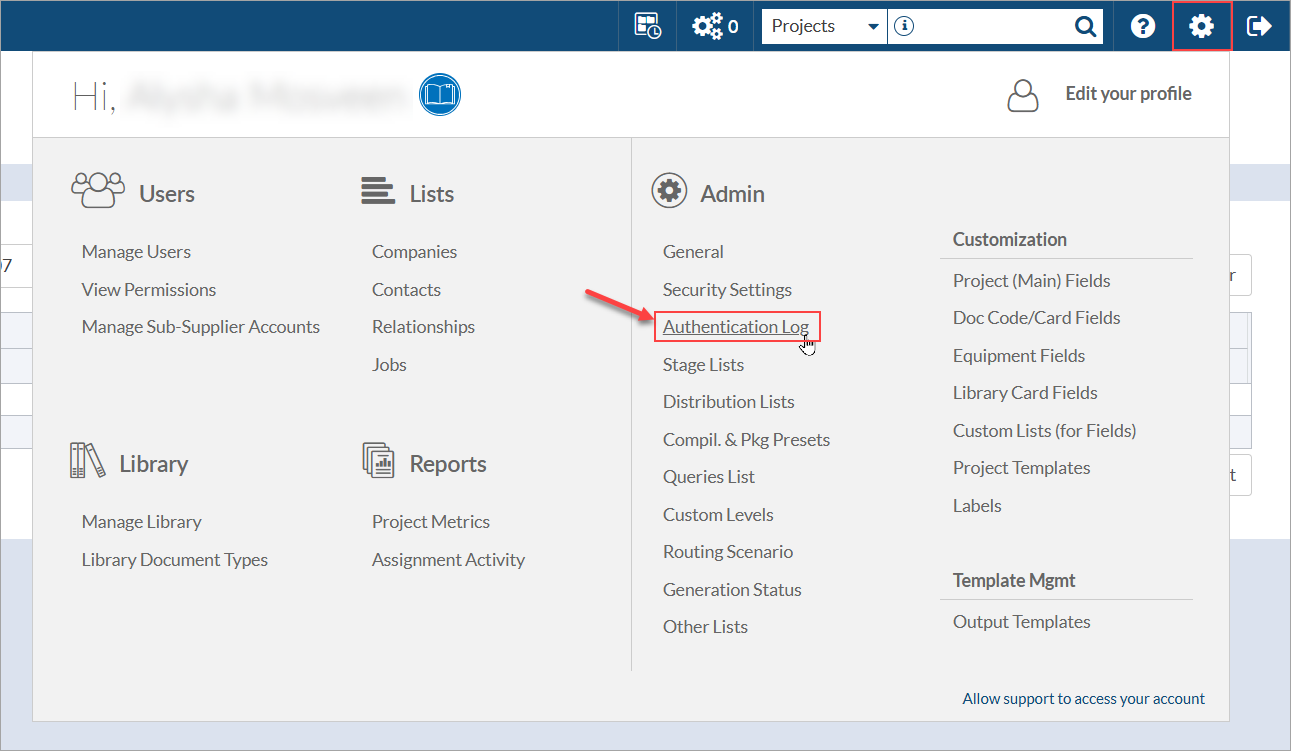Click the blue open book icon

[x=439, y=95]
